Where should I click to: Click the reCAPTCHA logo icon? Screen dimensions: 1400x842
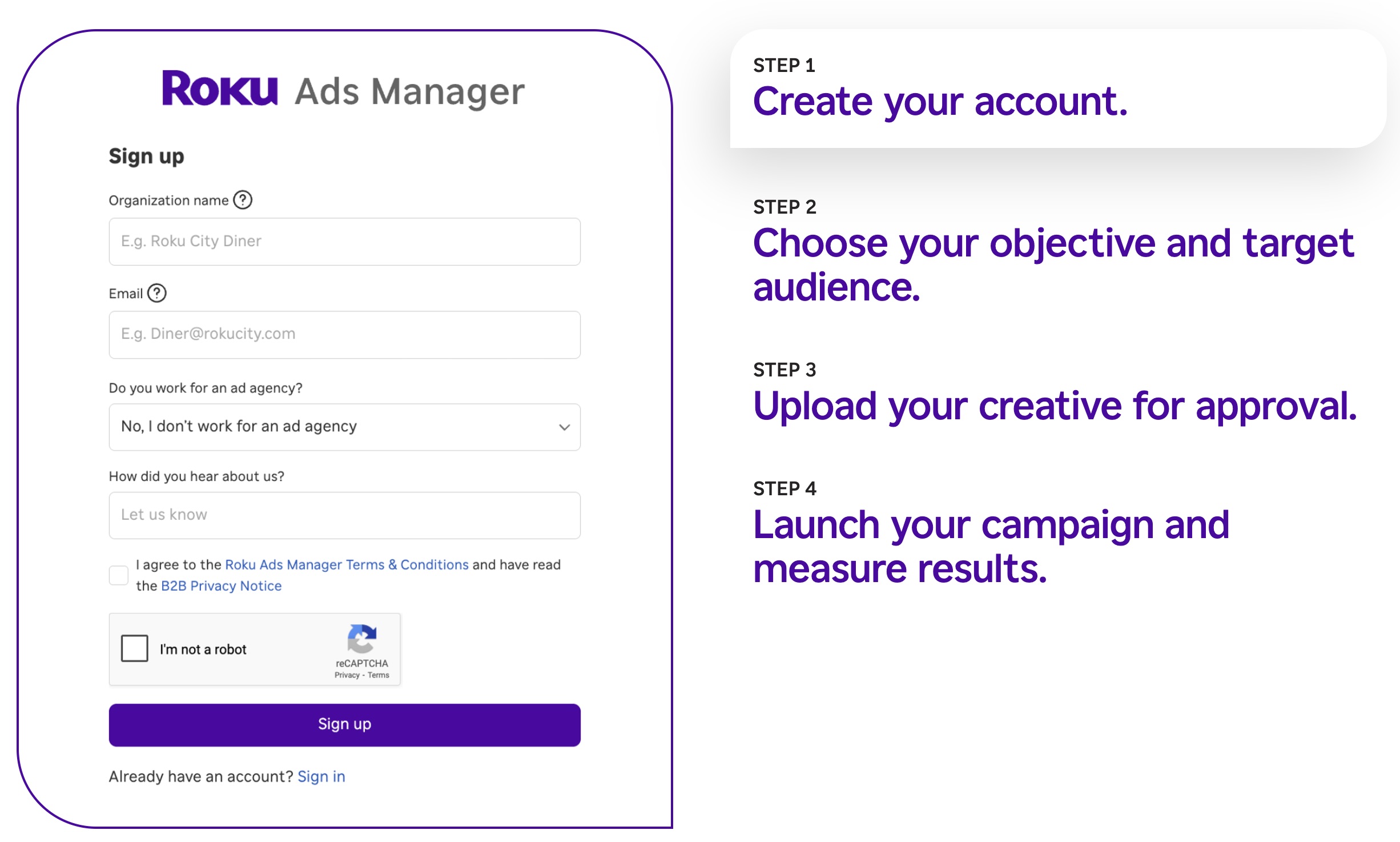point(361,638)
